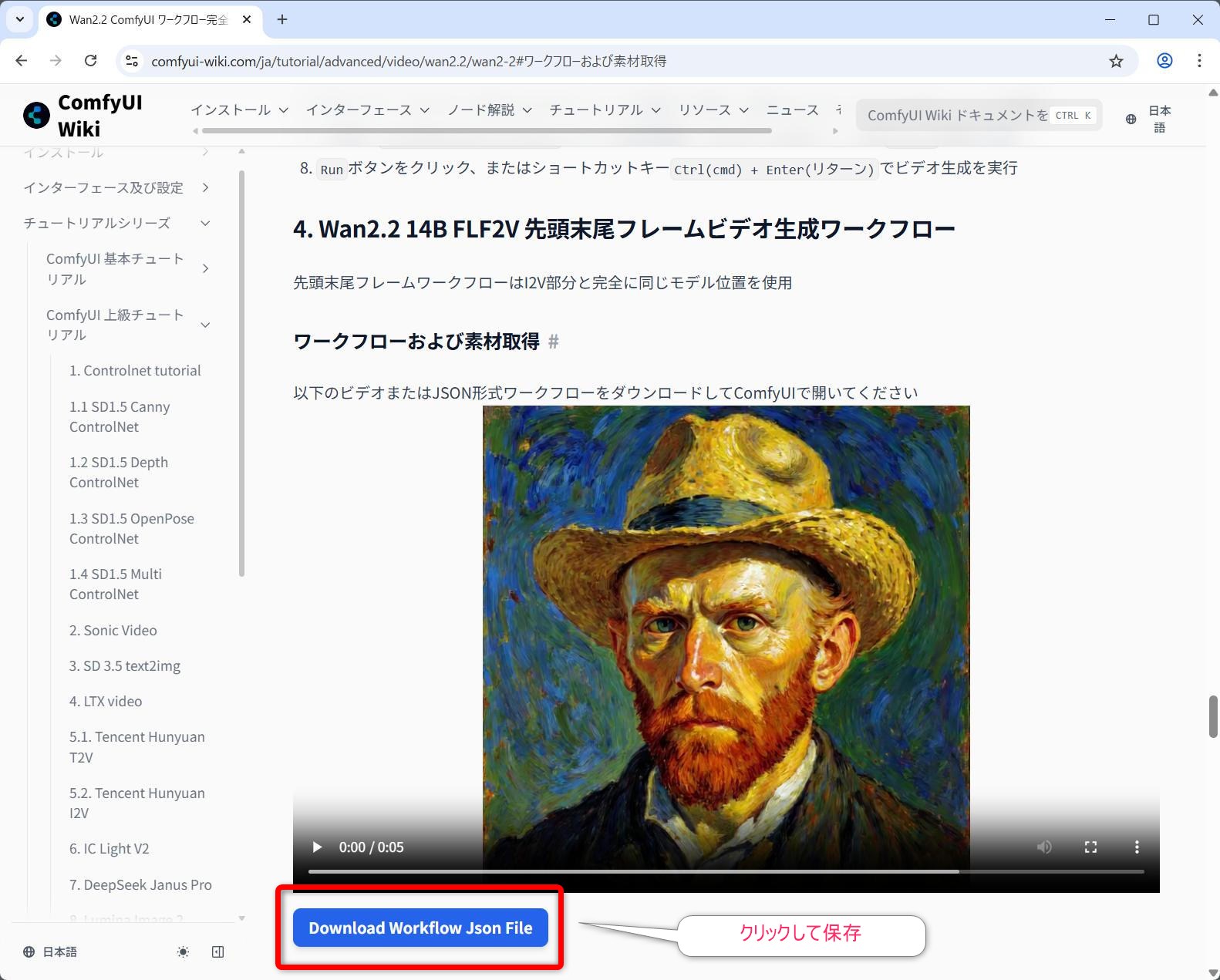Viewport: 1220px width, 980px height.
Task: Play the Van Gogh video
Action: (x=317, y=847)
